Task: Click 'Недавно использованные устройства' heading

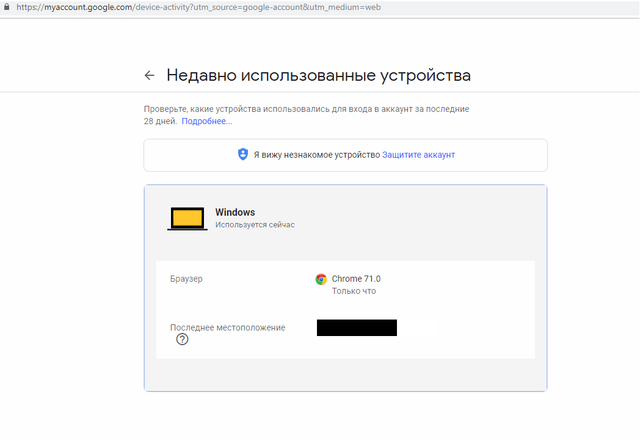Action: tap(319, 76)
